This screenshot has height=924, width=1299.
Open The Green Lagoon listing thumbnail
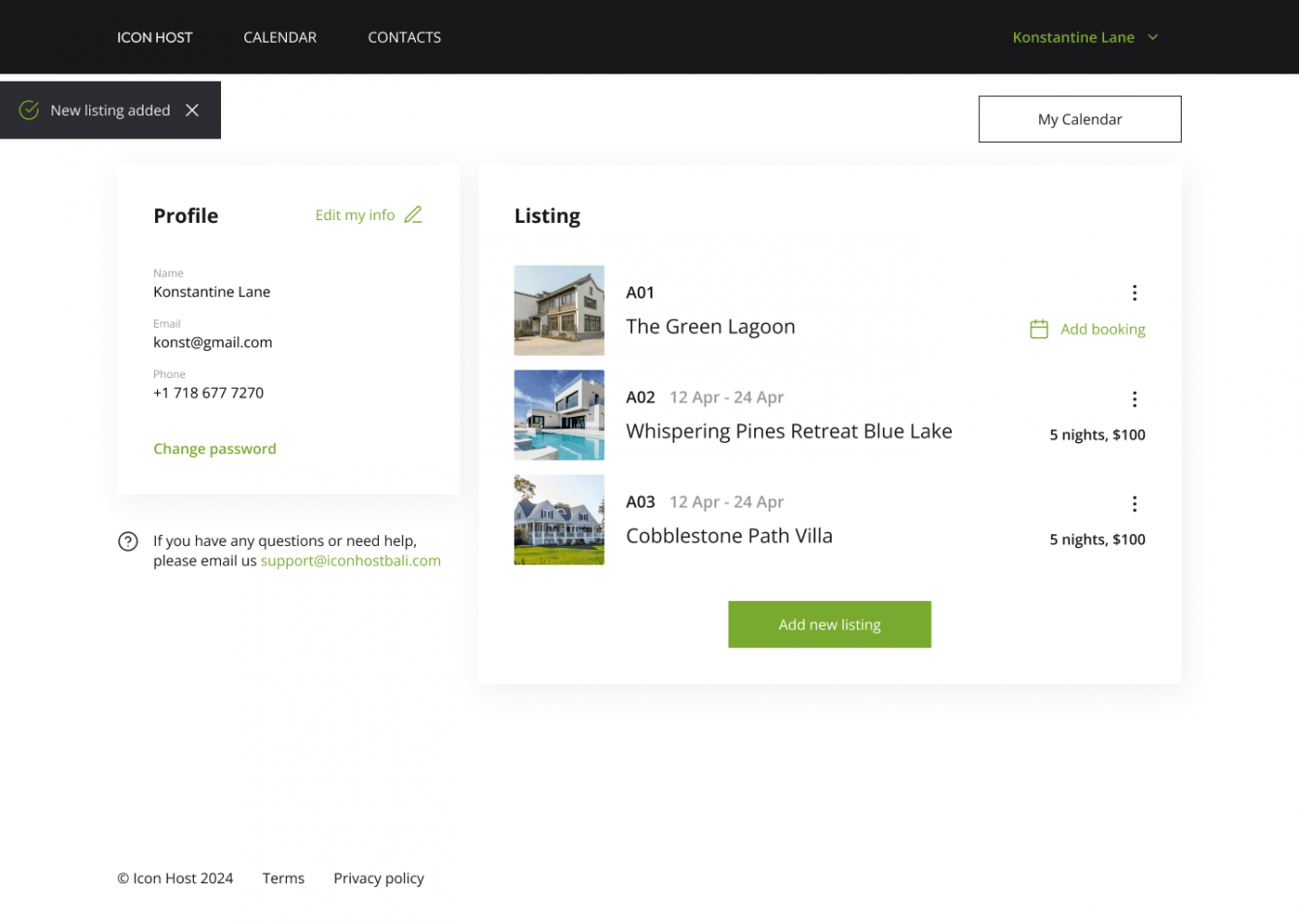pos(559,310)
